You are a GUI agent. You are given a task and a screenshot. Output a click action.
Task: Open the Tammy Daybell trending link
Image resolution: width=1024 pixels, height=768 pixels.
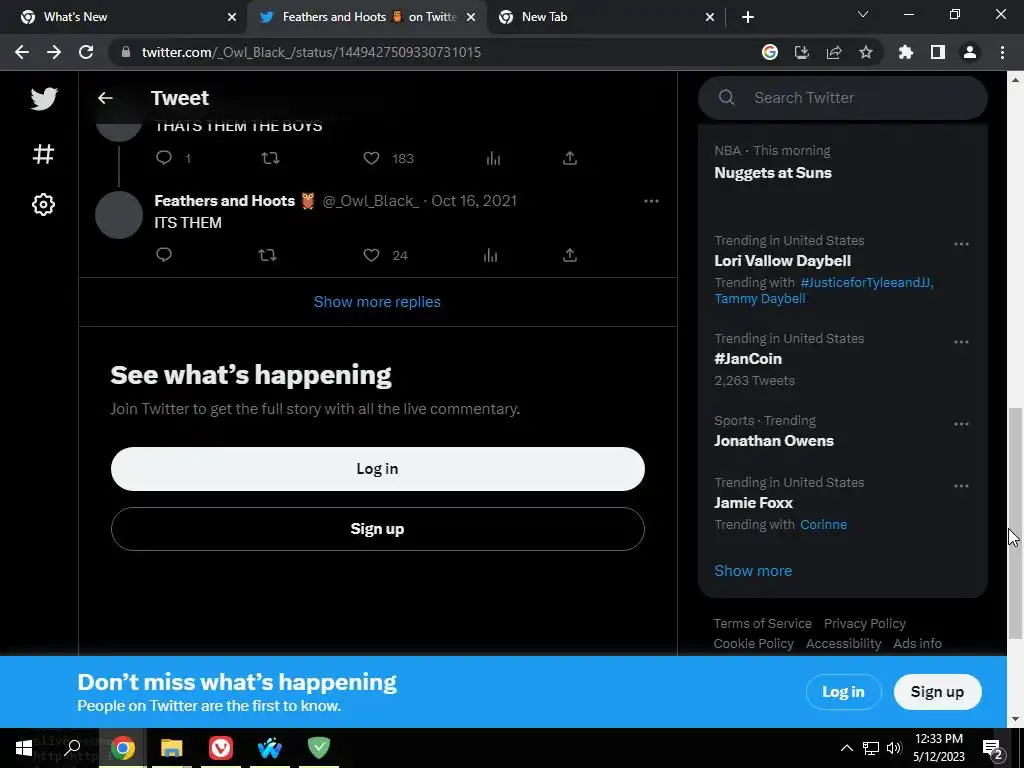pos(760,298)
